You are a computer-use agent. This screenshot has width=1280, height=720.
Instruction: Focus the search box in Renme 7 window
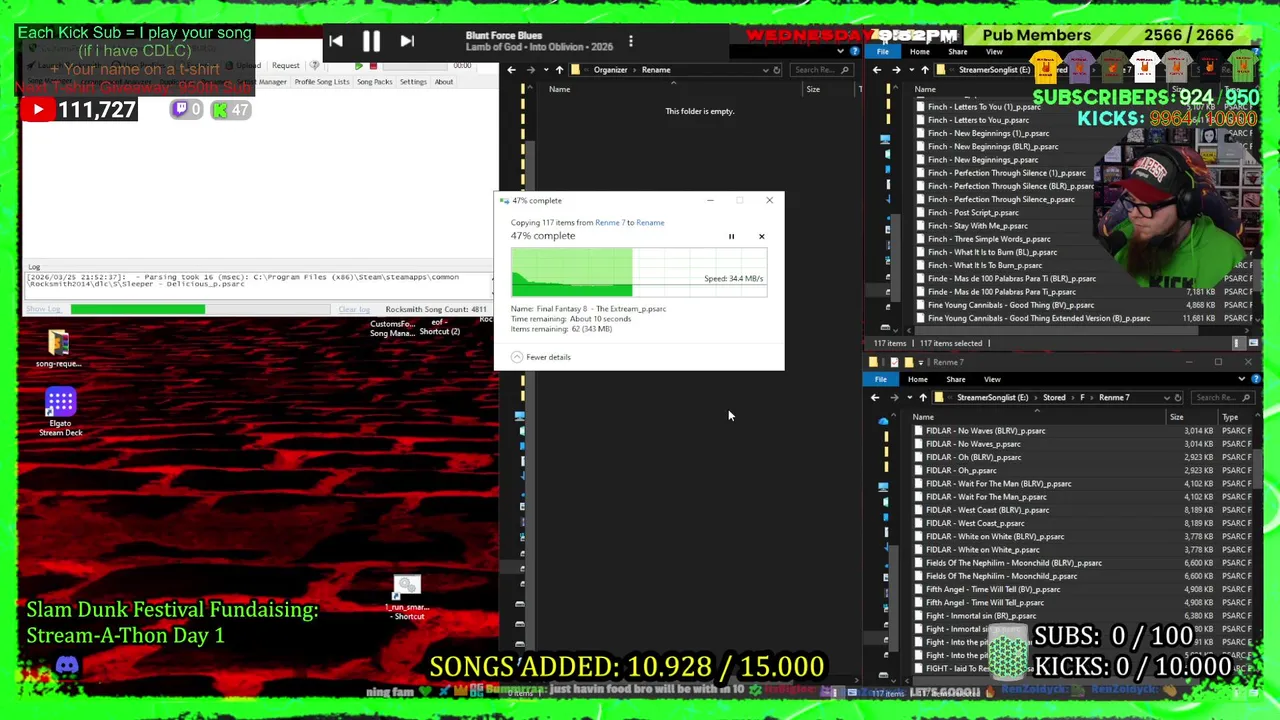(1222, 398)
